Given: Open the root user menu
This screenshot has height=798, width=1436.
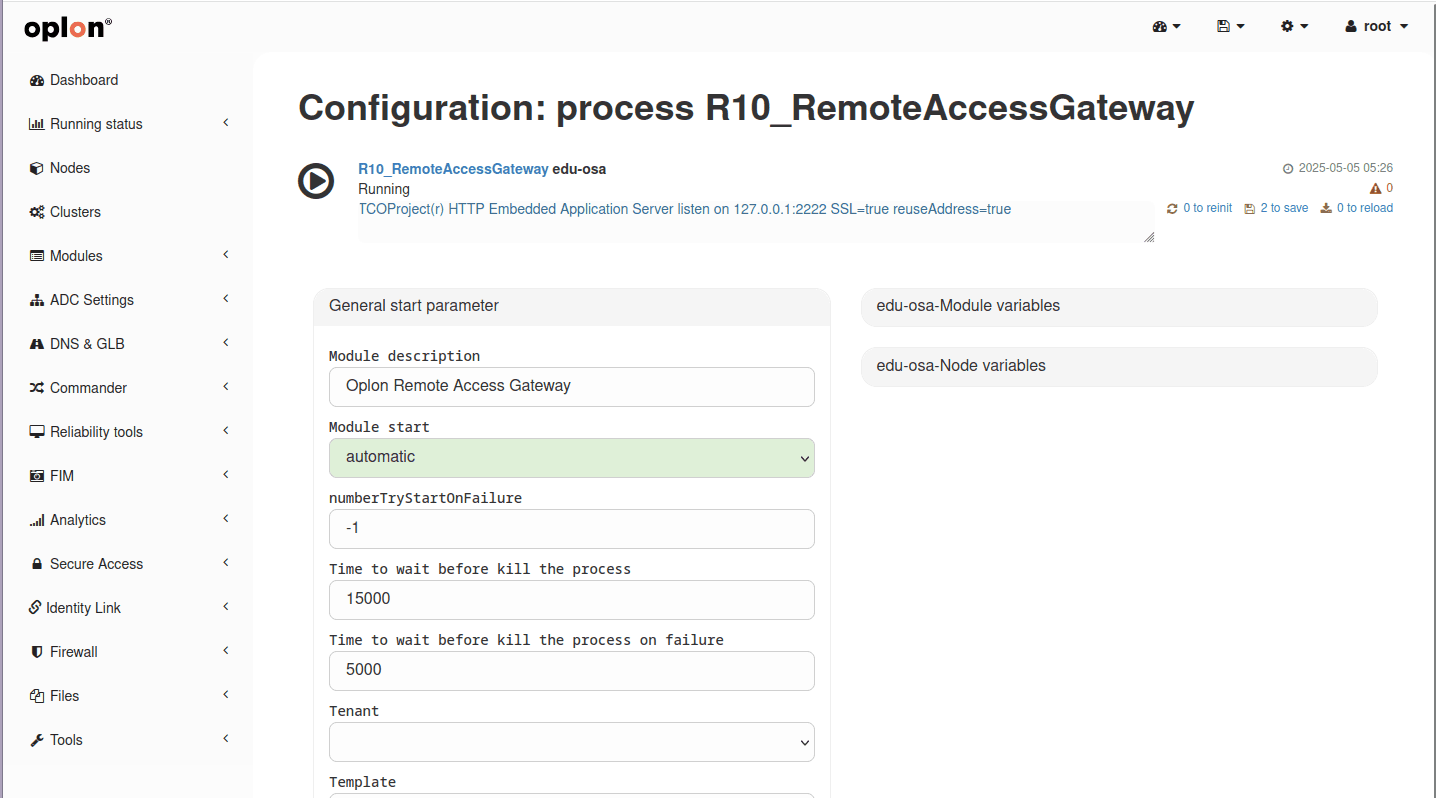Looking at the screenshot, I should [x=1377, y=27].
